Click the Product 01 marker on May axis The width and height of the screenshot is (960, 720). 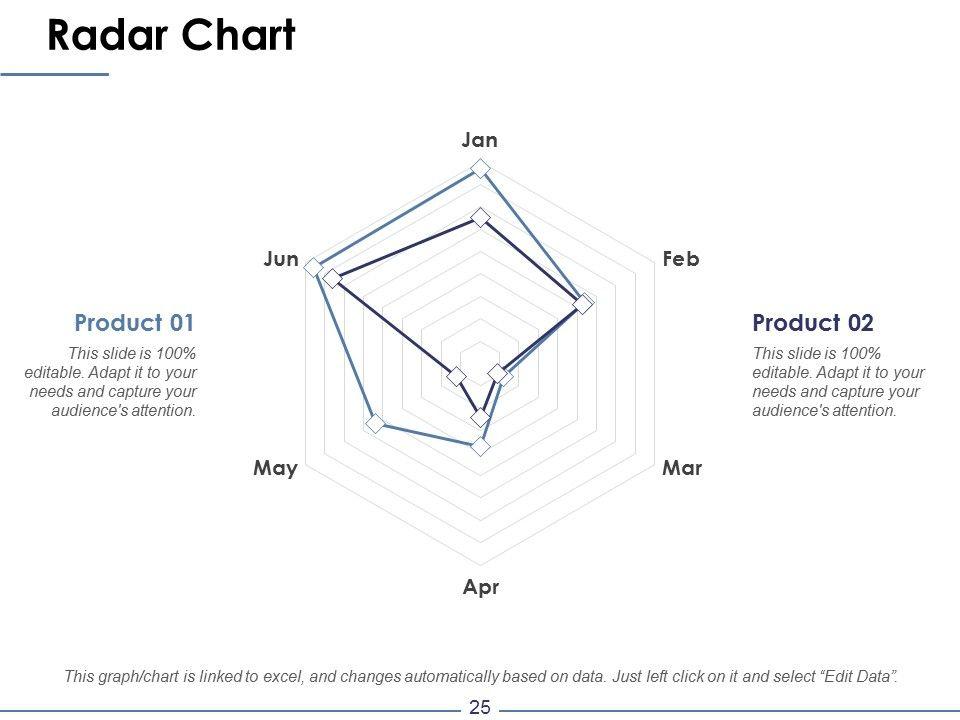pos(375,424)
